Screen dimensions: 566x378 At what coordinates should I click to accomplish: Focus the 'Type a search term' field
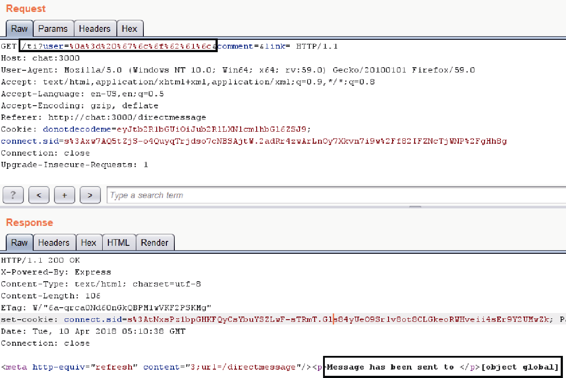(x=336, y=195)
